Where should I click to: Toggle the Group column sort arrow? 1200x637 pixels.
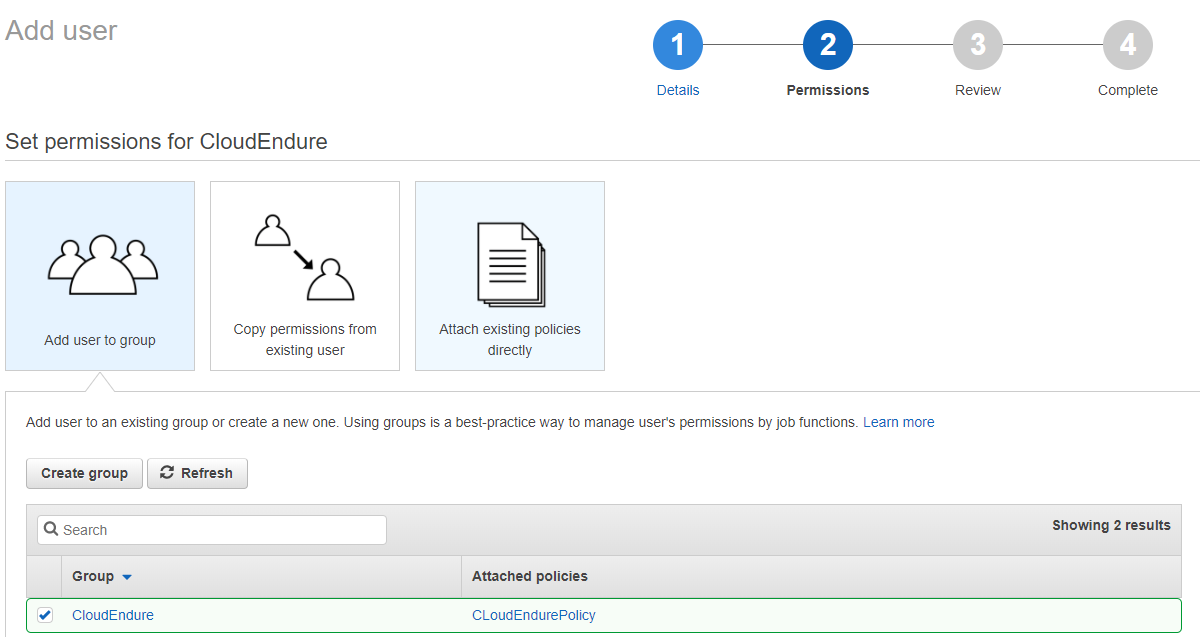click(x=127, y=577)
